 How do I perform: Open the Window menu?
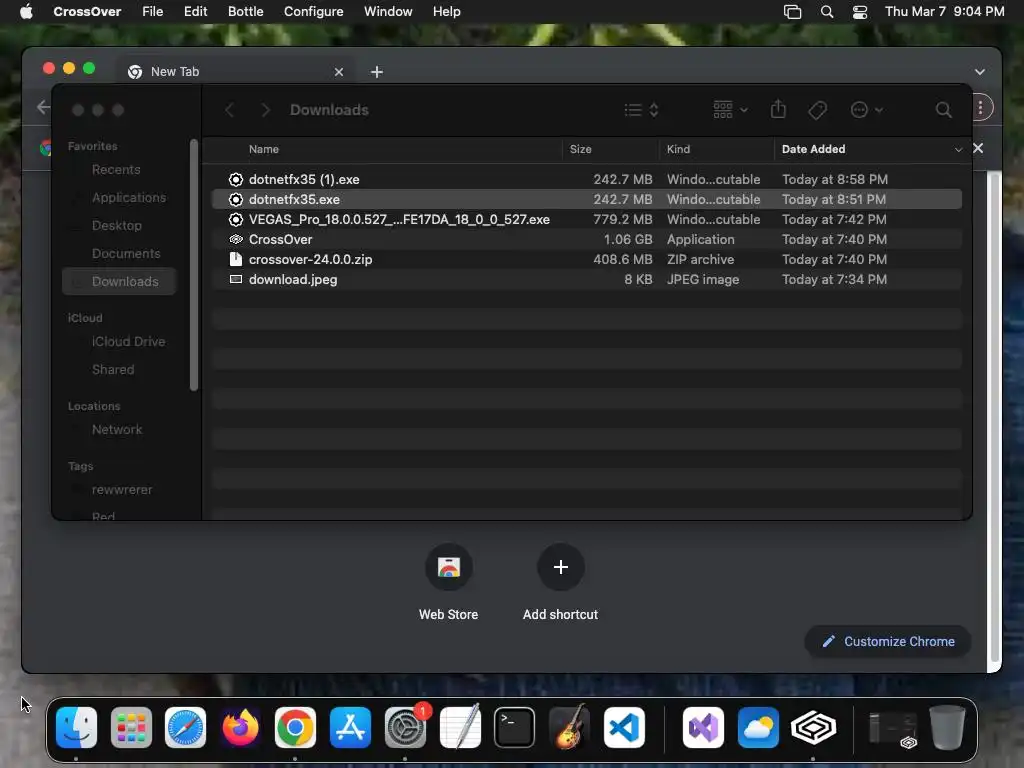[388, 11]
